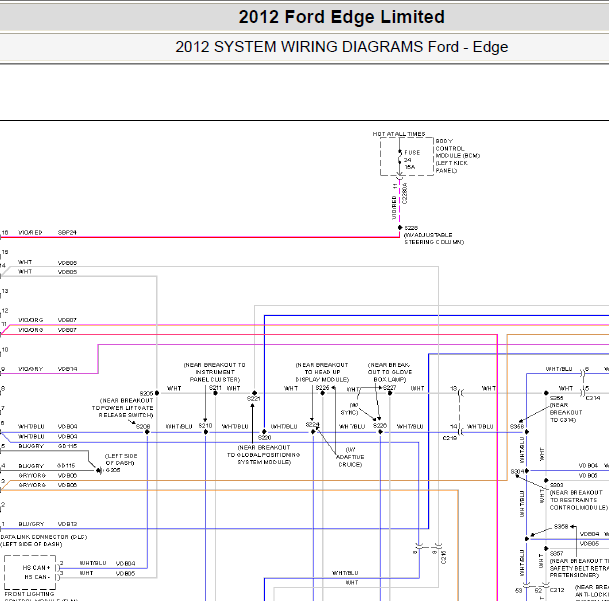
Task: Click the 'NEAR BREAKOUT TO GLOBAL POSITIONING SYSTEM MODULE' note
Action: point(264,455)
